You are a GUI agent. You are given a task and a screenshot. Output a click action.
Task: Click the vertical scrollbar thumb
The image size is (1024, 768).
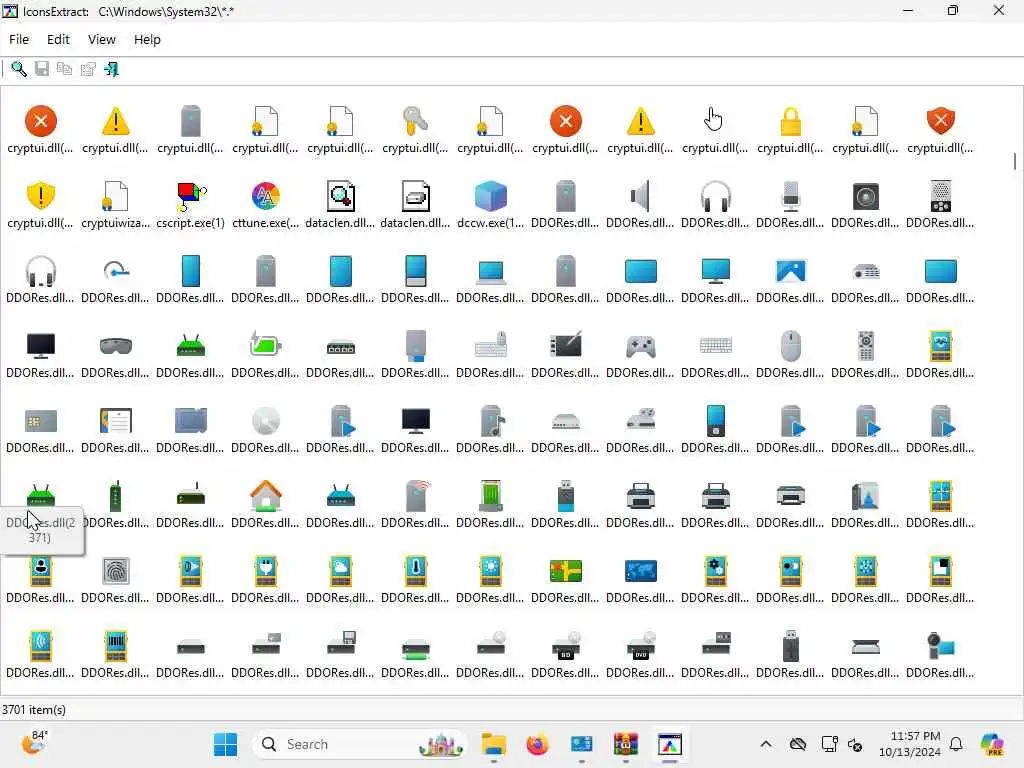click(1015, 161)
